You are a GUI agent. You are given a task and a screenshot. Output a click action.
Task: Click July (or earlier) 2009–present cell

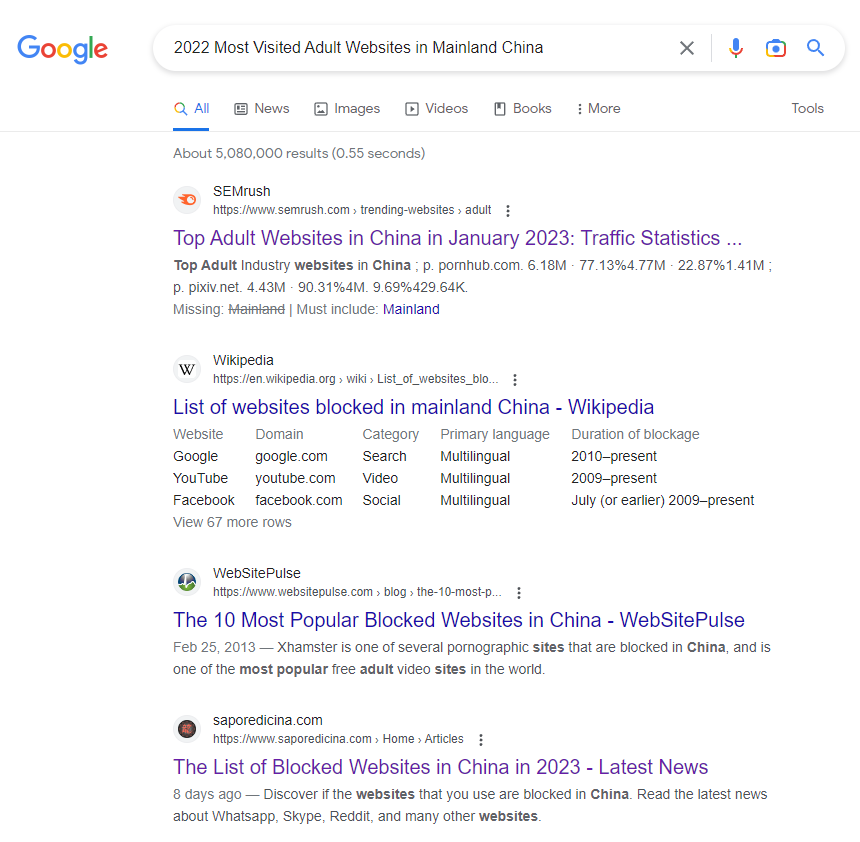point(663,500)
